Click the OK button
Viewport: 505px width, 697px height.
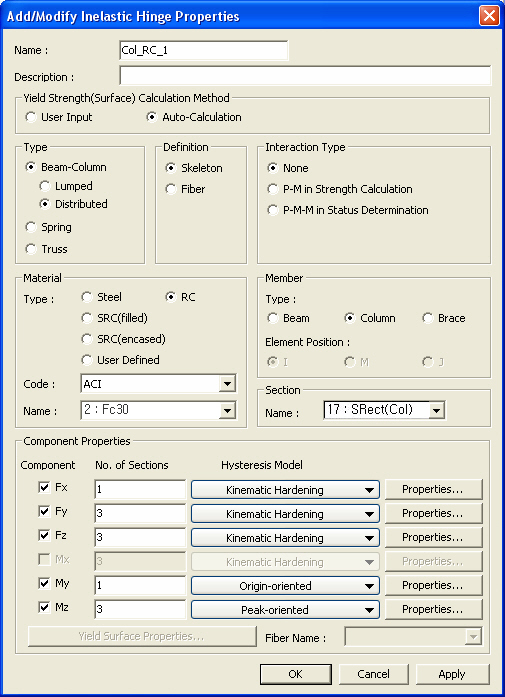click(x=296, y=674)
